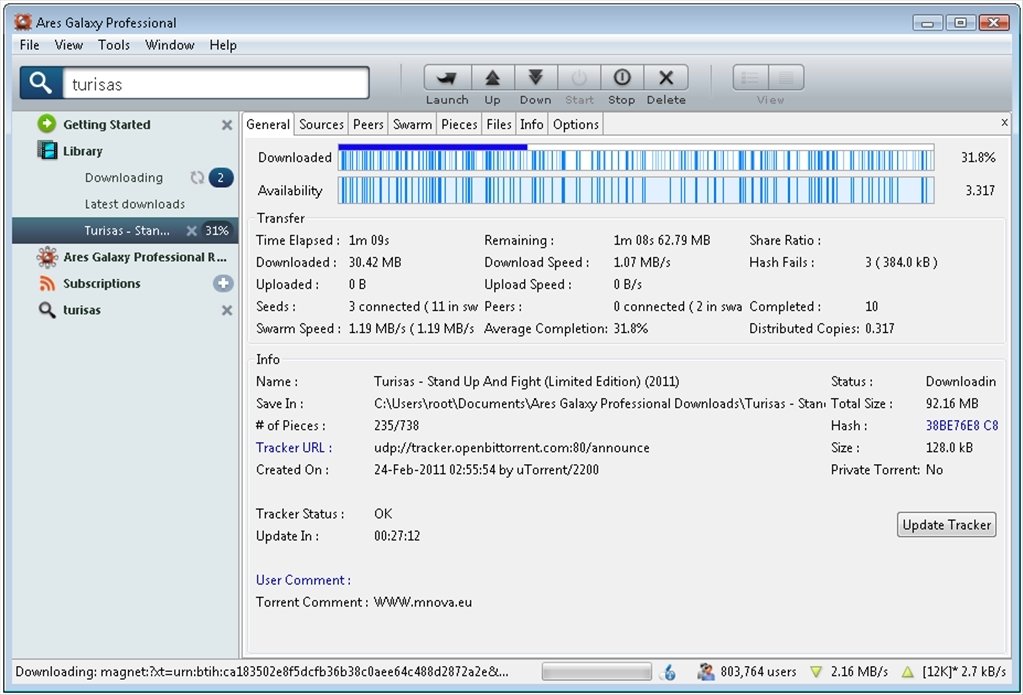This screenshot has width=1023, height=695.
Task: Open the Downloading list in sidebar
Action: click(x=124, y=178)
